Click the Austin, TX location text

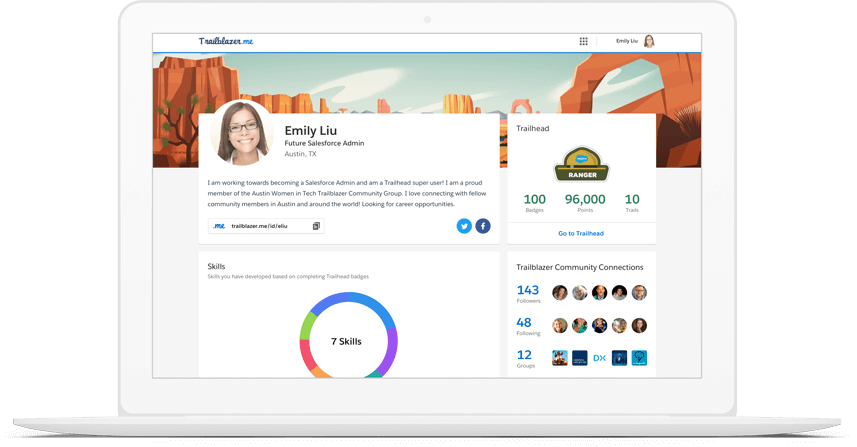(300, 154)
